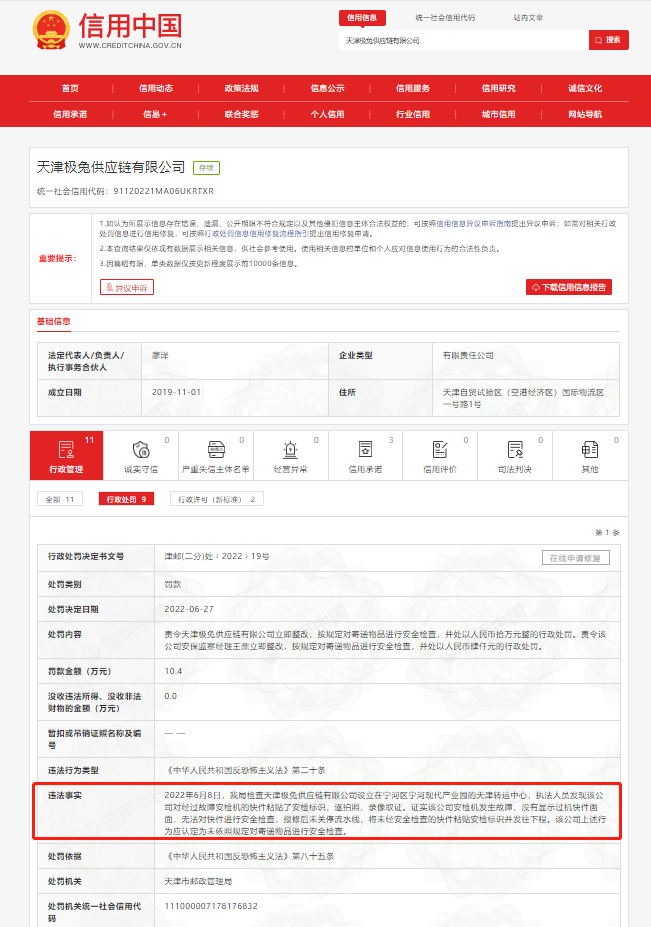The height and width of the screenshot is (927, 651).
Task: Open the 信用研究 navigation item
Action: 498,88
